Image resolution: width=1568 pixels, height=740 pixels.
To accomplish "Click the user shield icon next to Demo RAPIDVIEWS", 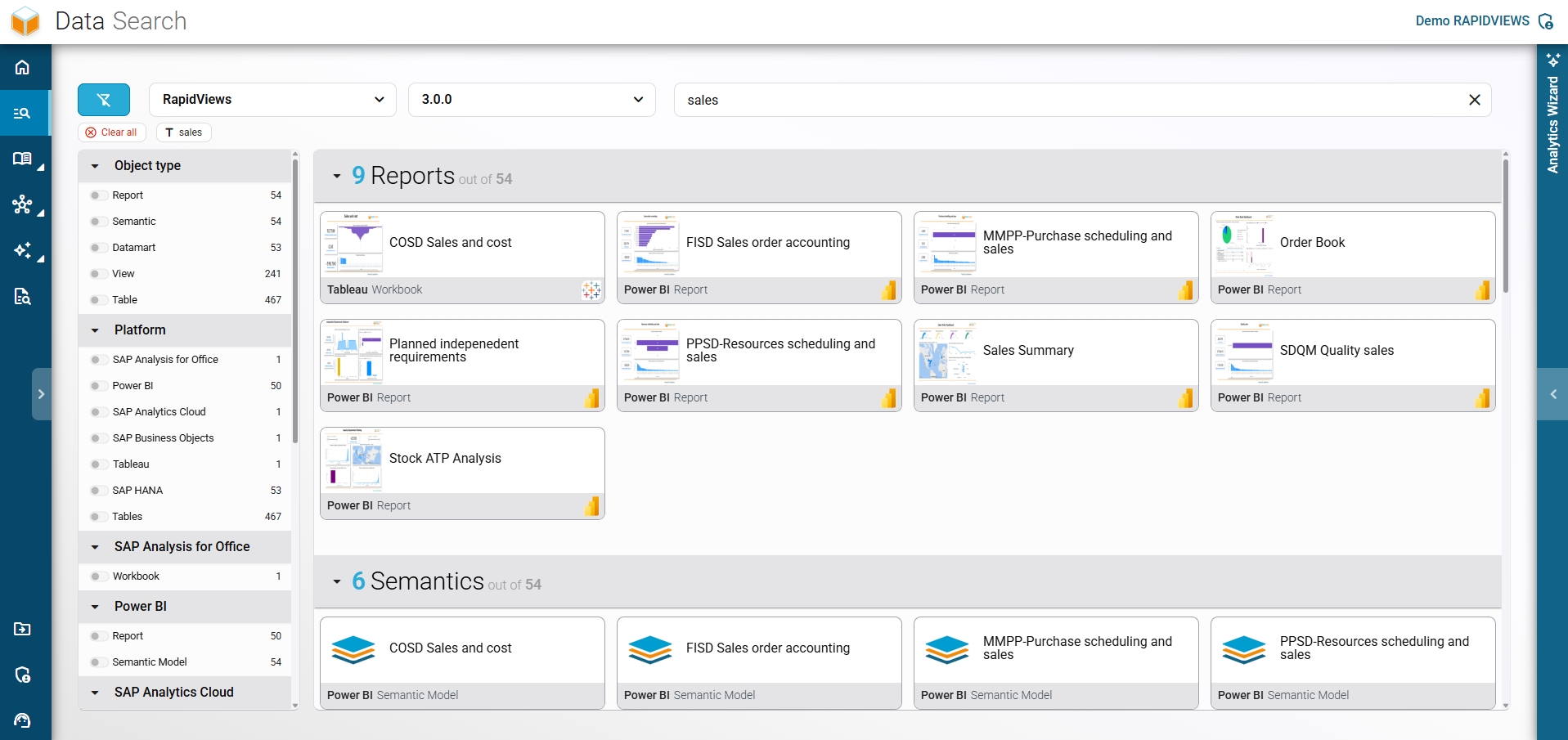I will pos(1545,21).
